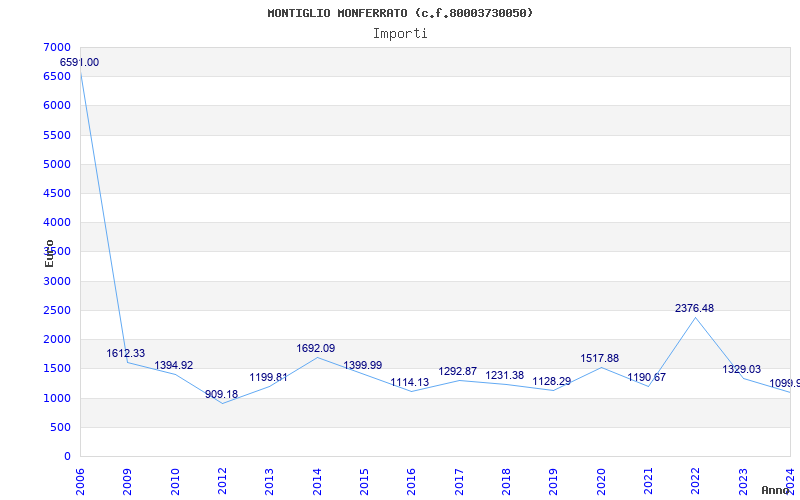The height and width of the screenshot is (500, 800).
Task: Click the 2500 y-axis value
Action: 58,310
